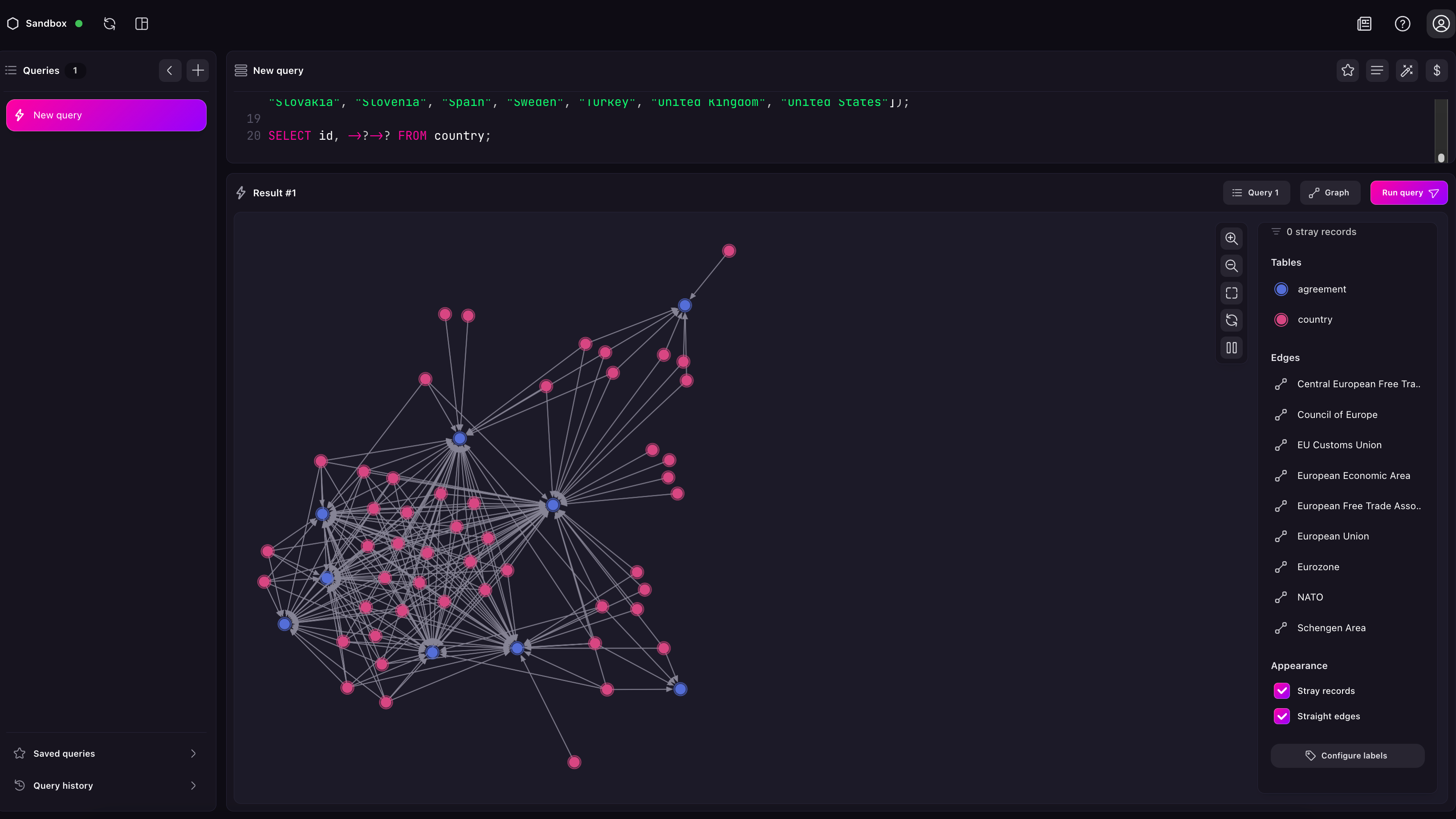Click the Run query button
Screen dimensions: 1456x819
click(x=1408, y=192)
